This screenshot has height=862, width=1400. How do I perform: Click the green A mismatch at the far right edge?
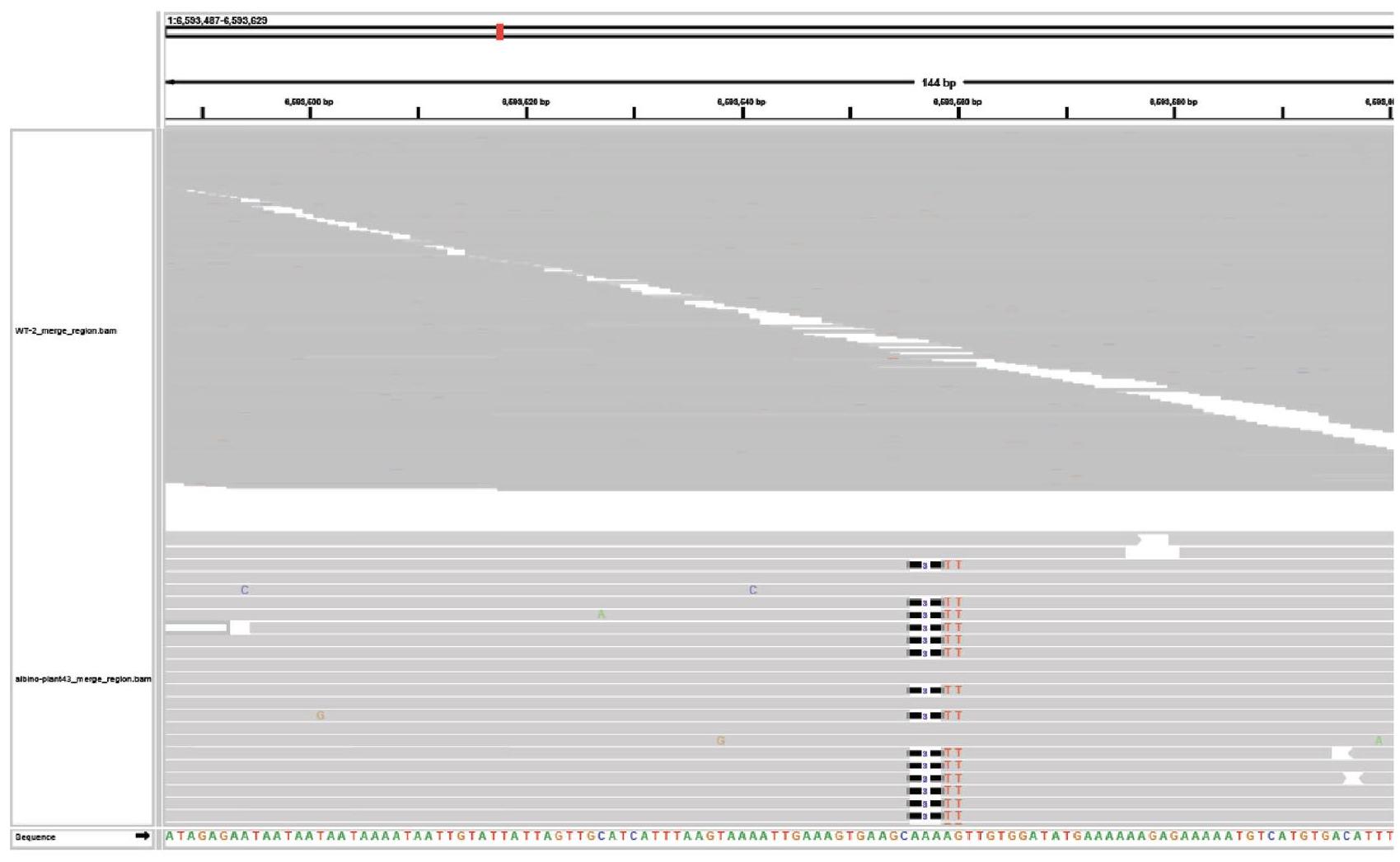(1379, 741)
